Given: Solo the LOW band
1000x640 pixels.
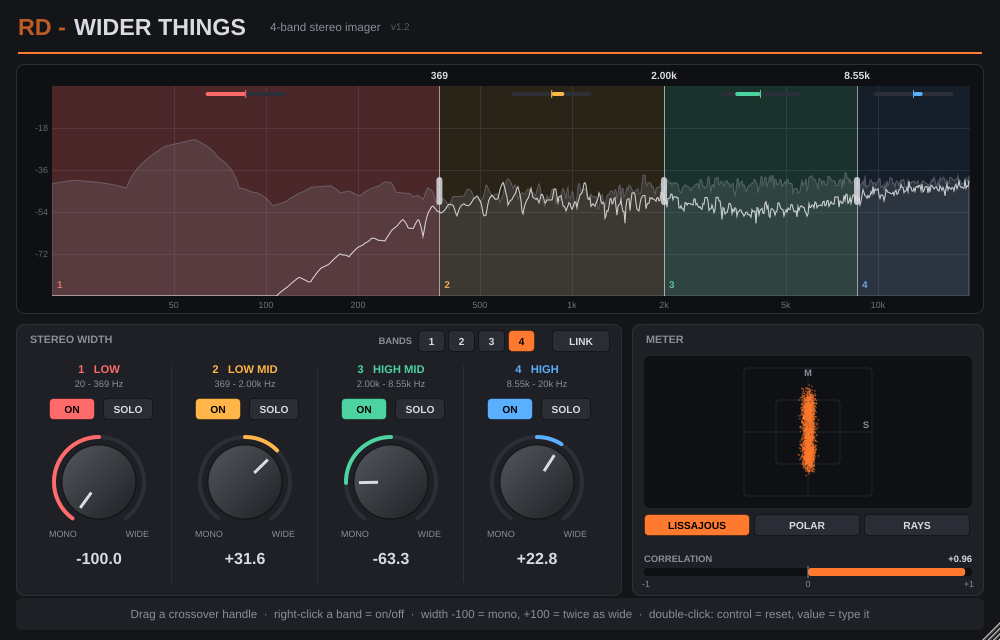Looking at the screenshot, I should tap(128, 409).
